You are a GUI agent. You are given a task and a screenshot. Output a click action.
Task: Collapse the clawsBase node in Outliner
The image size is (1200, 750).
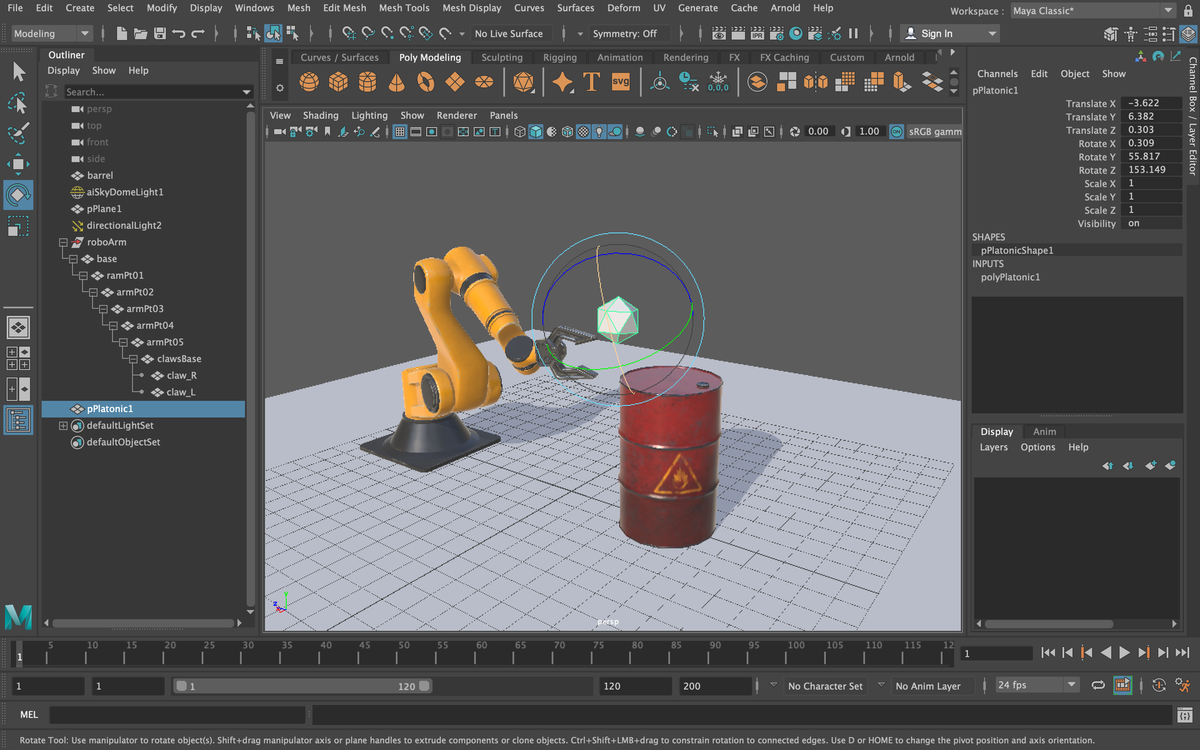coord(133,359)
